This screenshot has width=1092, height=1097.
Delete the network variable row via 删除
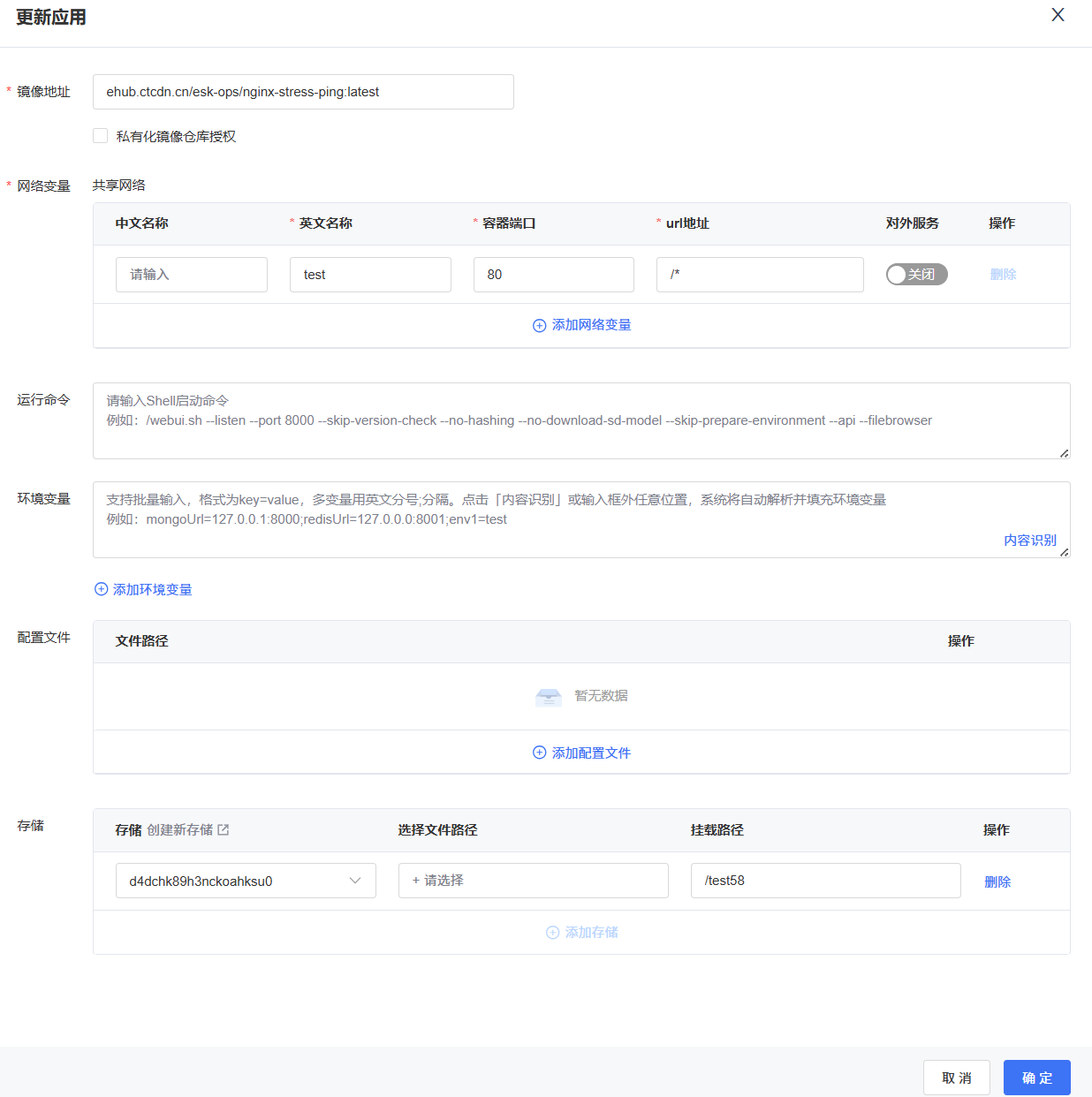(1003, 275)
